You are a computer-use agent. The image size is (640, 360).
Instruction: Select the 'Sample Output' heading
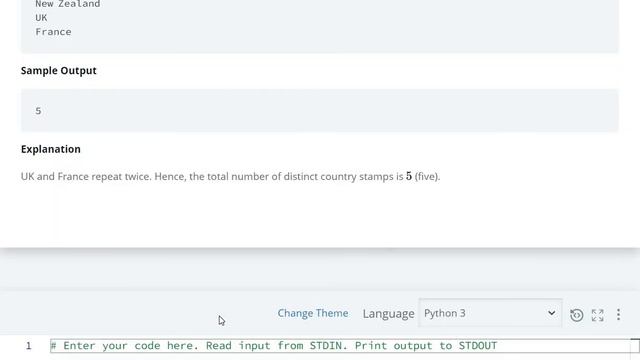pos(59,71)
